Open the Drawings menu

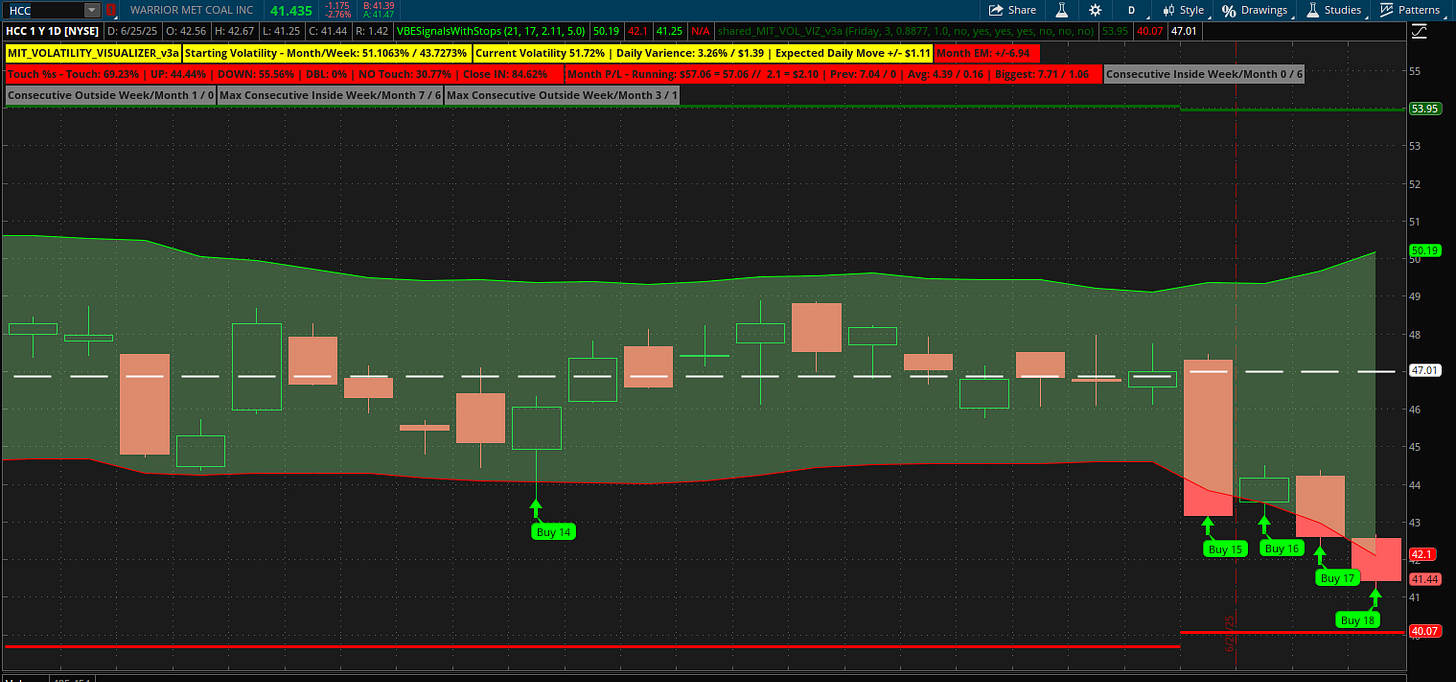click(x=1255, y=10)
